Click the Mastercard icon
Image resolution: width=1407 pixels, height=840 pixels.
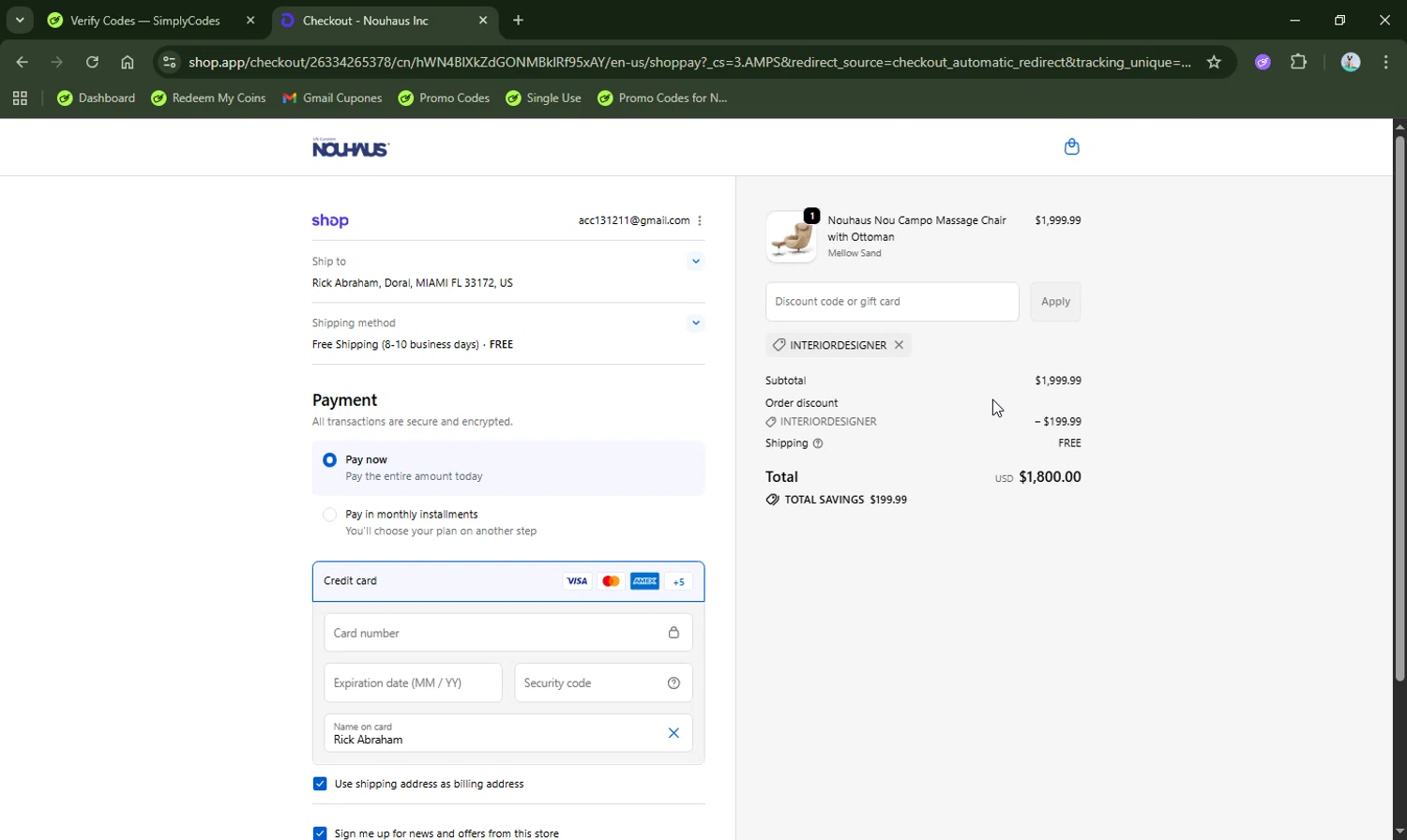click(611, 581)
